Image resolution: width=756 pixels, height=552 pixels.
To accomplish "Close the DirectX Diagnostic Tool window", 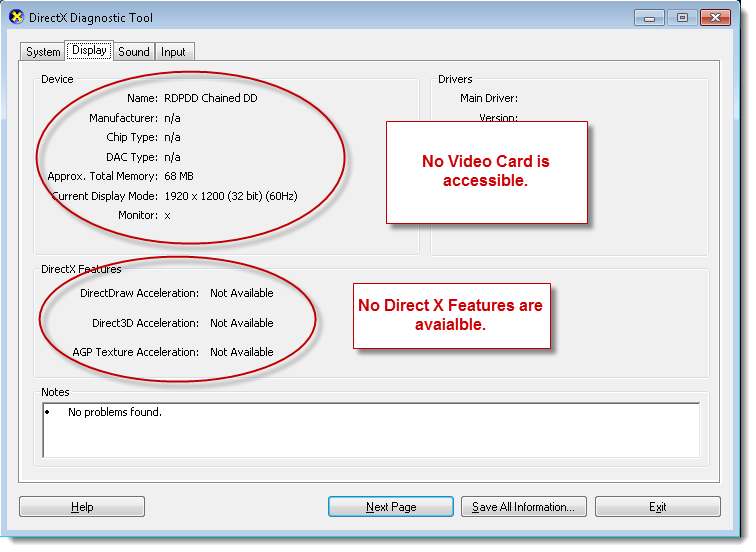I will coord(720,17).
